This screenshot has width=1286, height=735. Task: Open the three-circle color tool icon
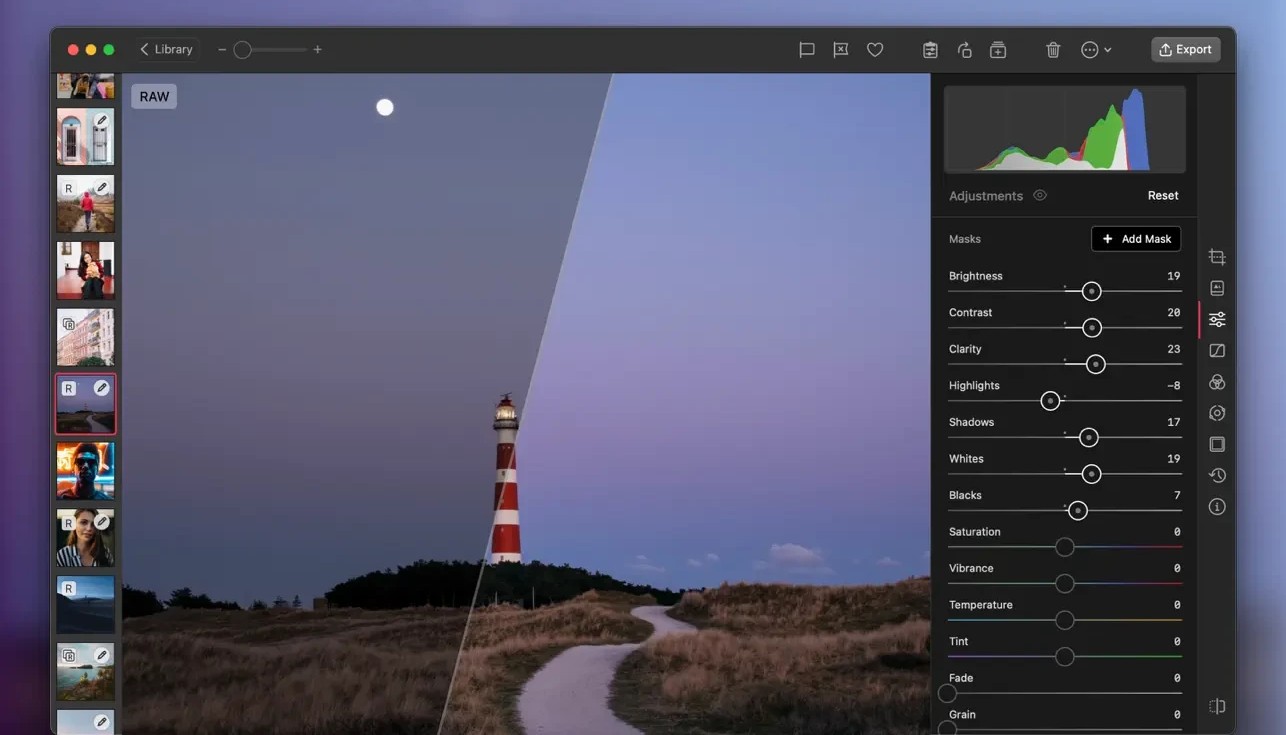click(1217, 382)
